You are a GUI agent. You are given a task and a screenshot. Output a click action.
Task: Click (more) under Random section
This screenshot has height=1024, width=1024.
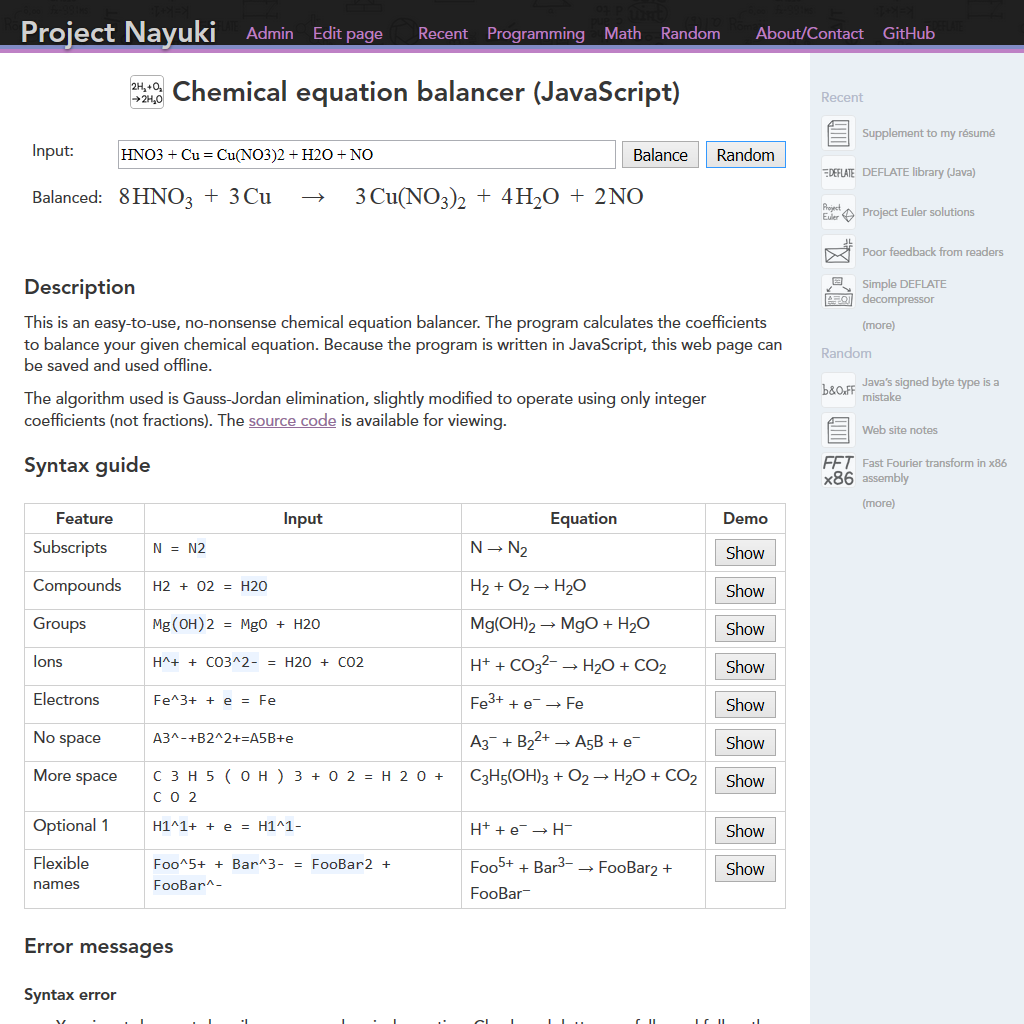point(878,504)
